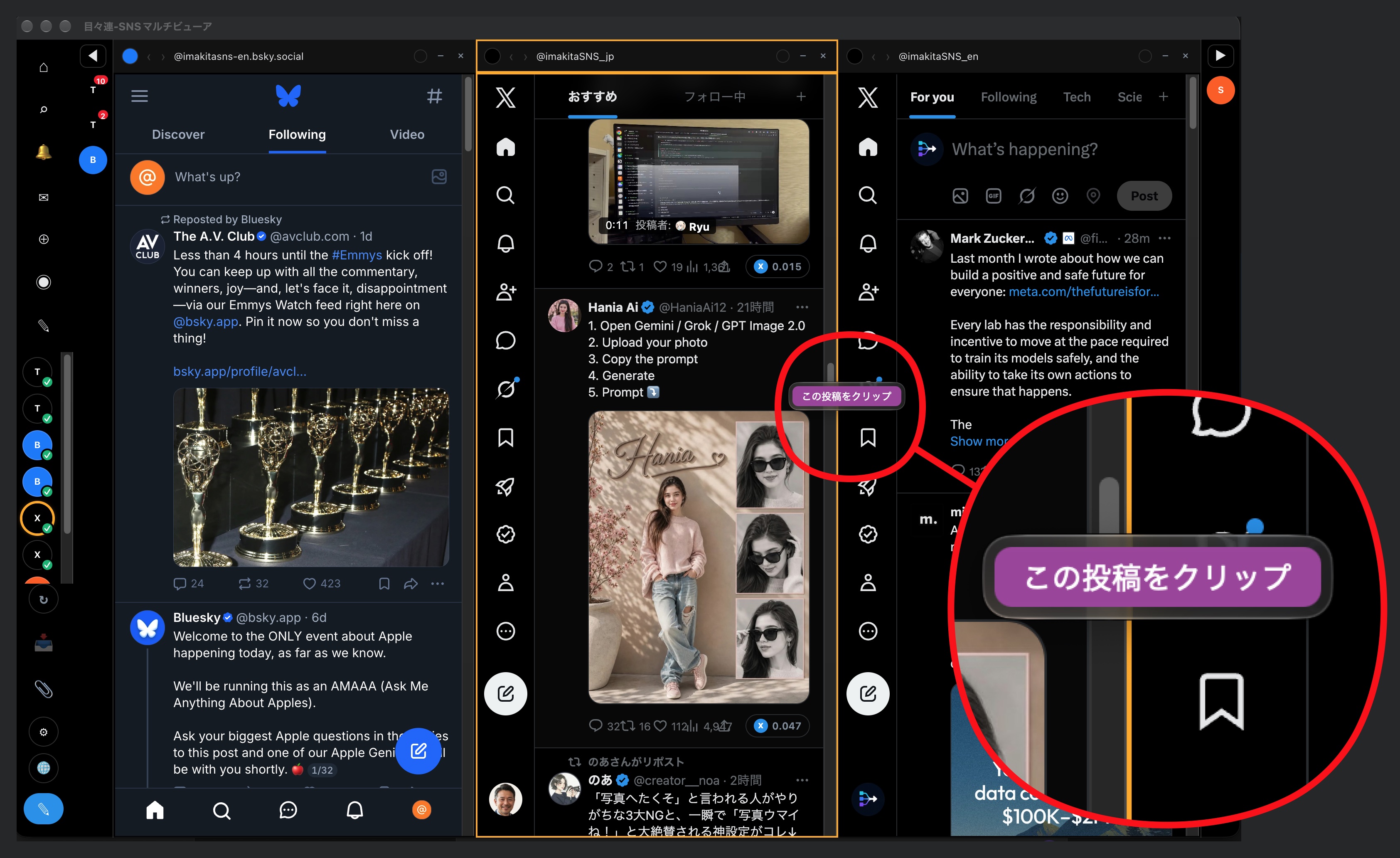Toggle the round header button in the @imakitaSNS_jp pane
This screenshot has height=858, width=1400.
coord(783,56)
